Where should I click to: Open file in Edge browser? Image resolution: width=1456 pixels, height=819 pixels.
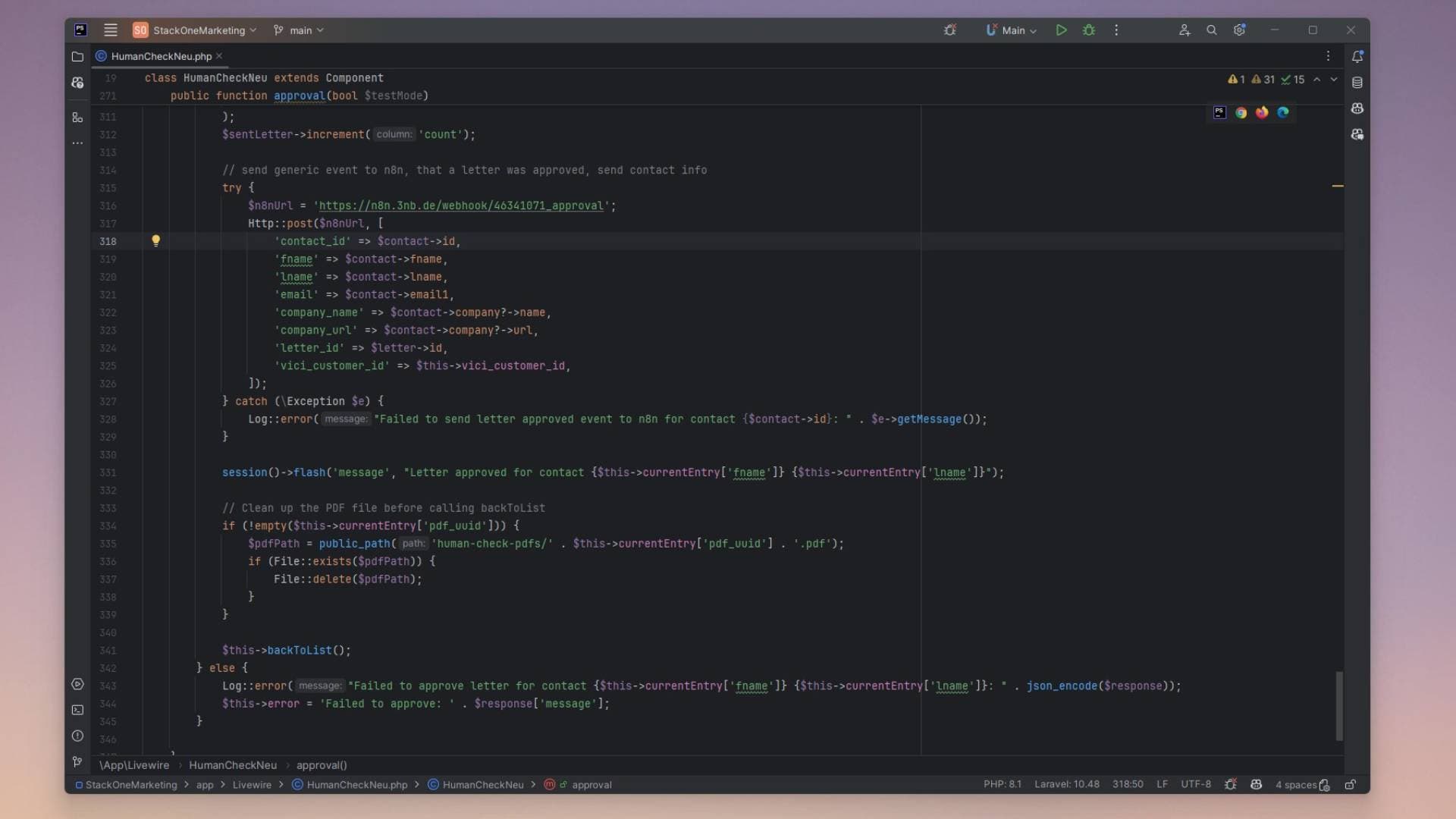point(1283,112)
